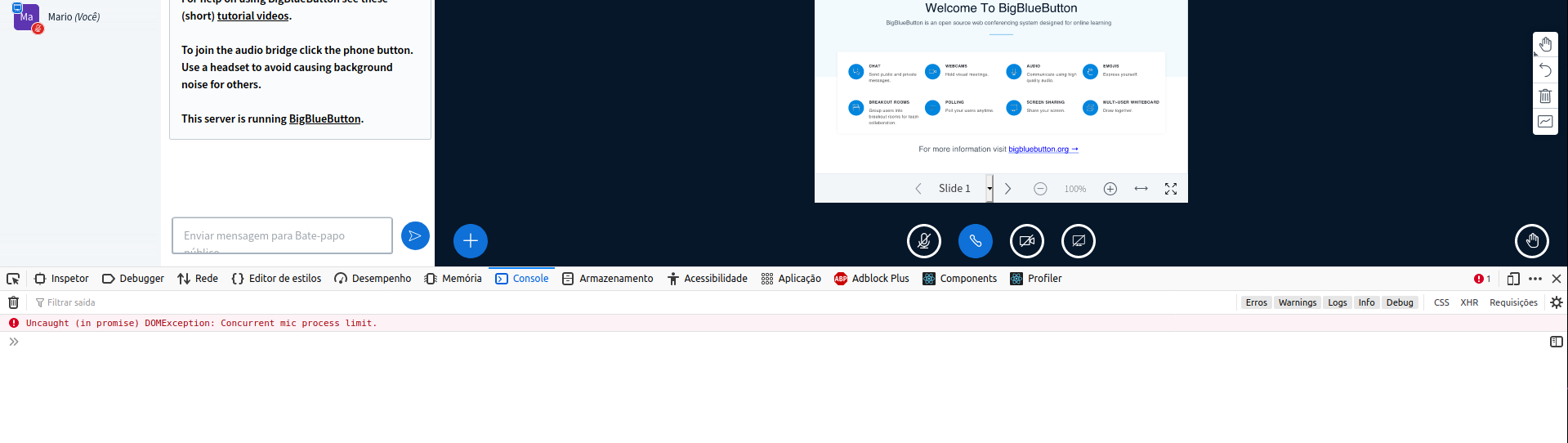Image resolution: width=1568 pixels, height=443 pixels.
Task: Open the blue plus actions menu
Action: click(471, 241)
